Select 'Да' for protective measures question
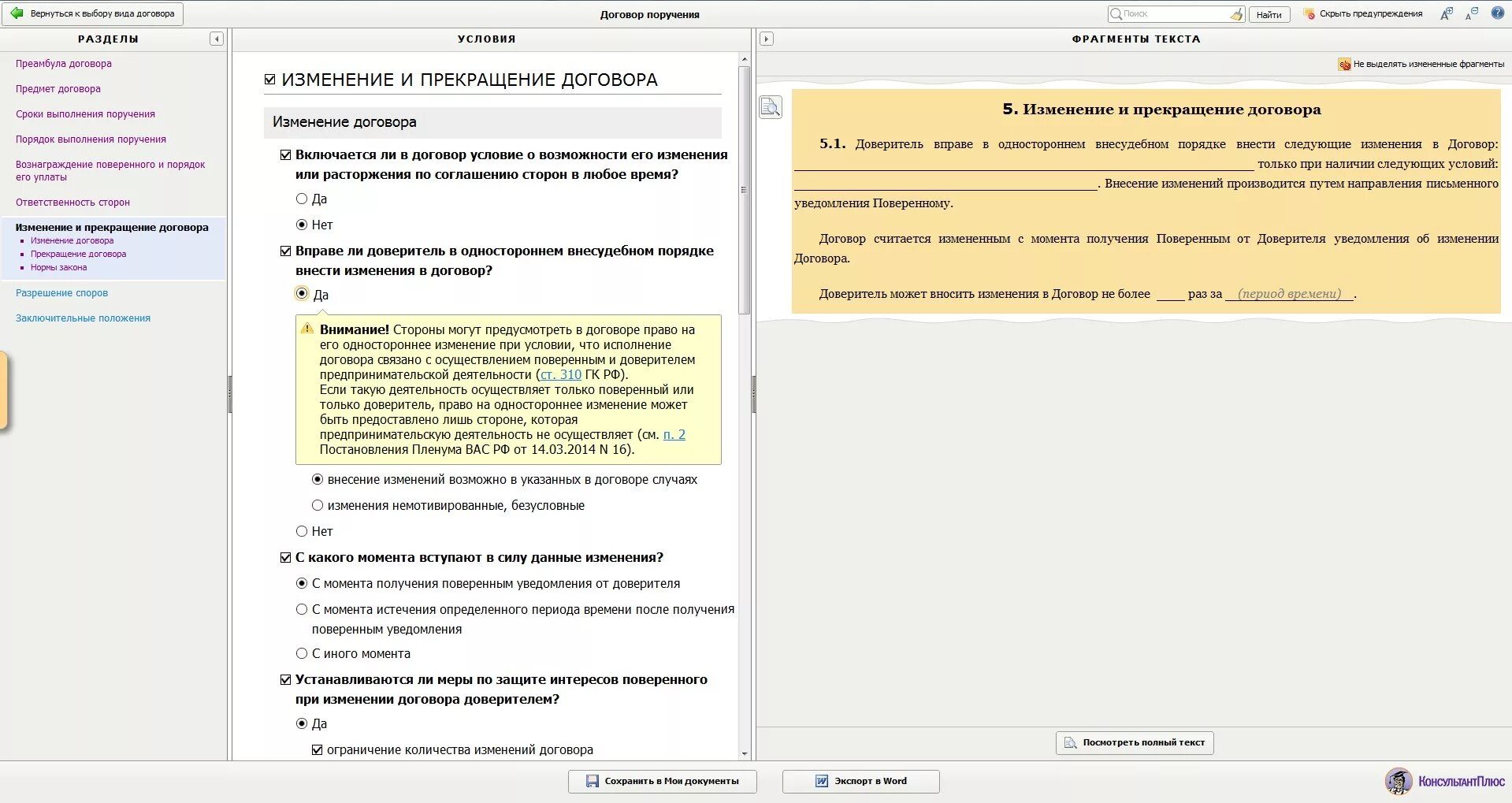The image size is (1512, 803). point(302,723)
